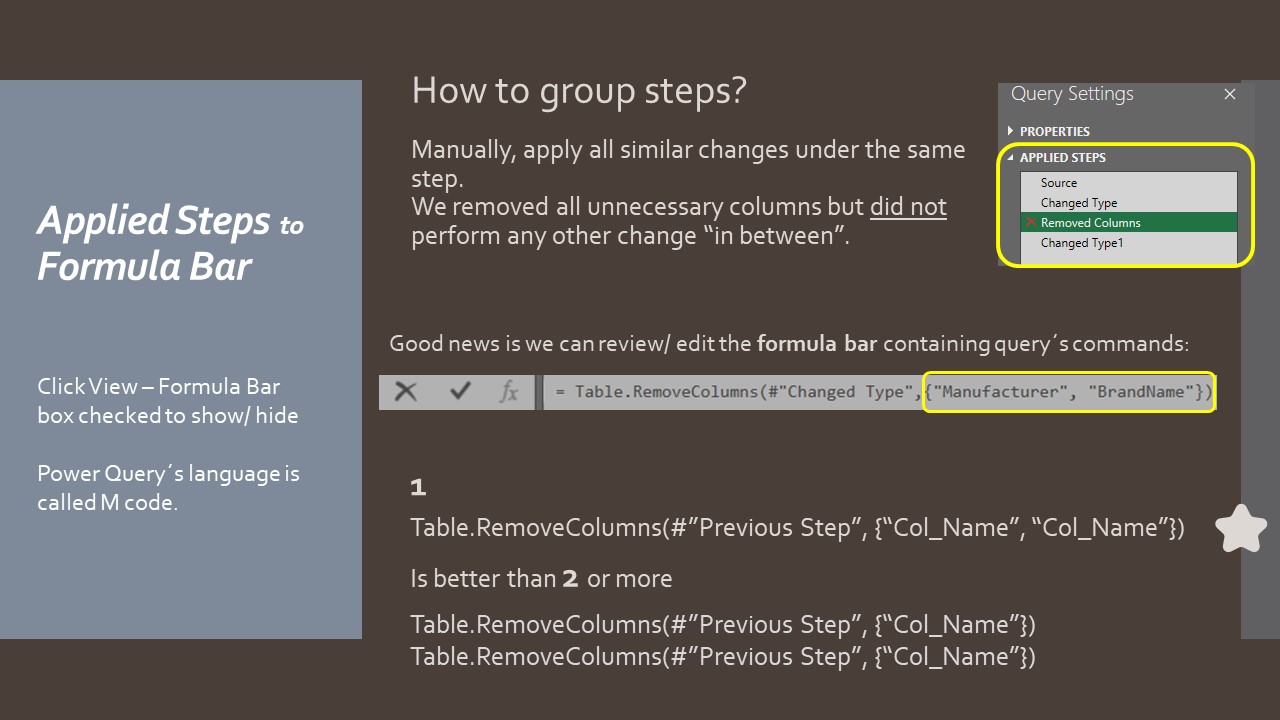Click the highlighted Manufacturer BrandName column list
Screen dimensions: 1280x720
[1067, 392]
